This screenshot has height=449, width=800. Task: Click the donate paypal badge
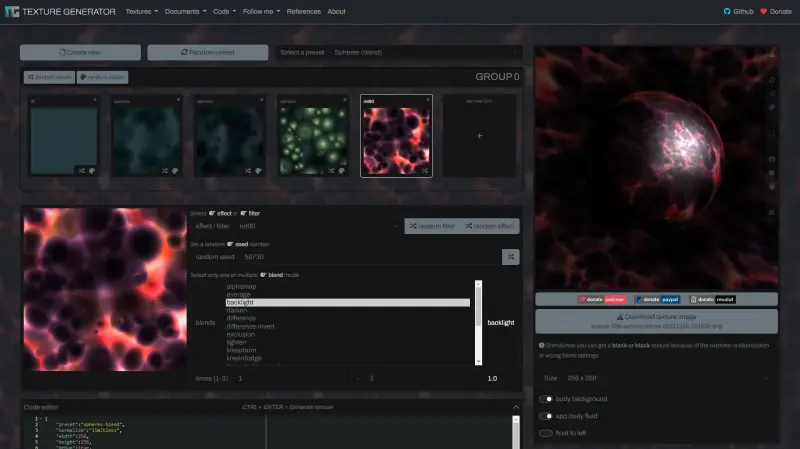657,300
